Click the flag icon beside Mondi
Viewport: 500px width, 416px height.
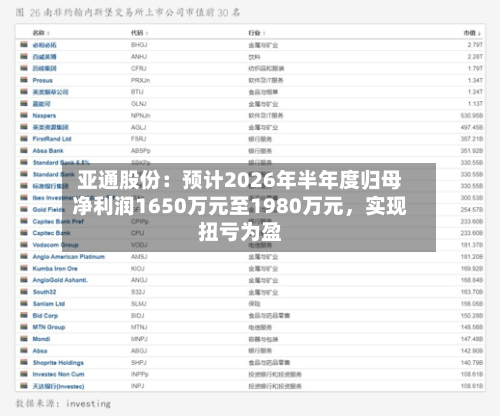point(24,338)
